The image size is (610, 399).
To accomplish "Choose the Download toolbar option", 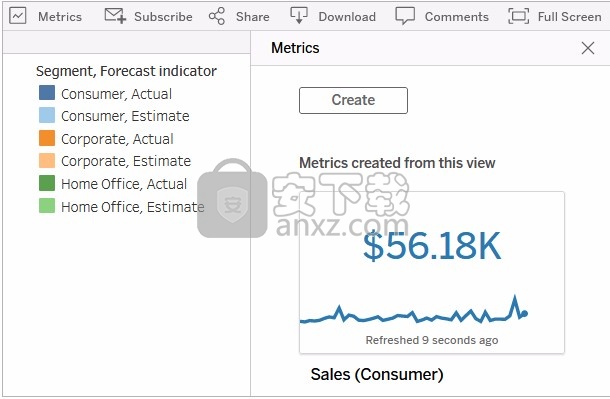I will (x=347, y=17).
